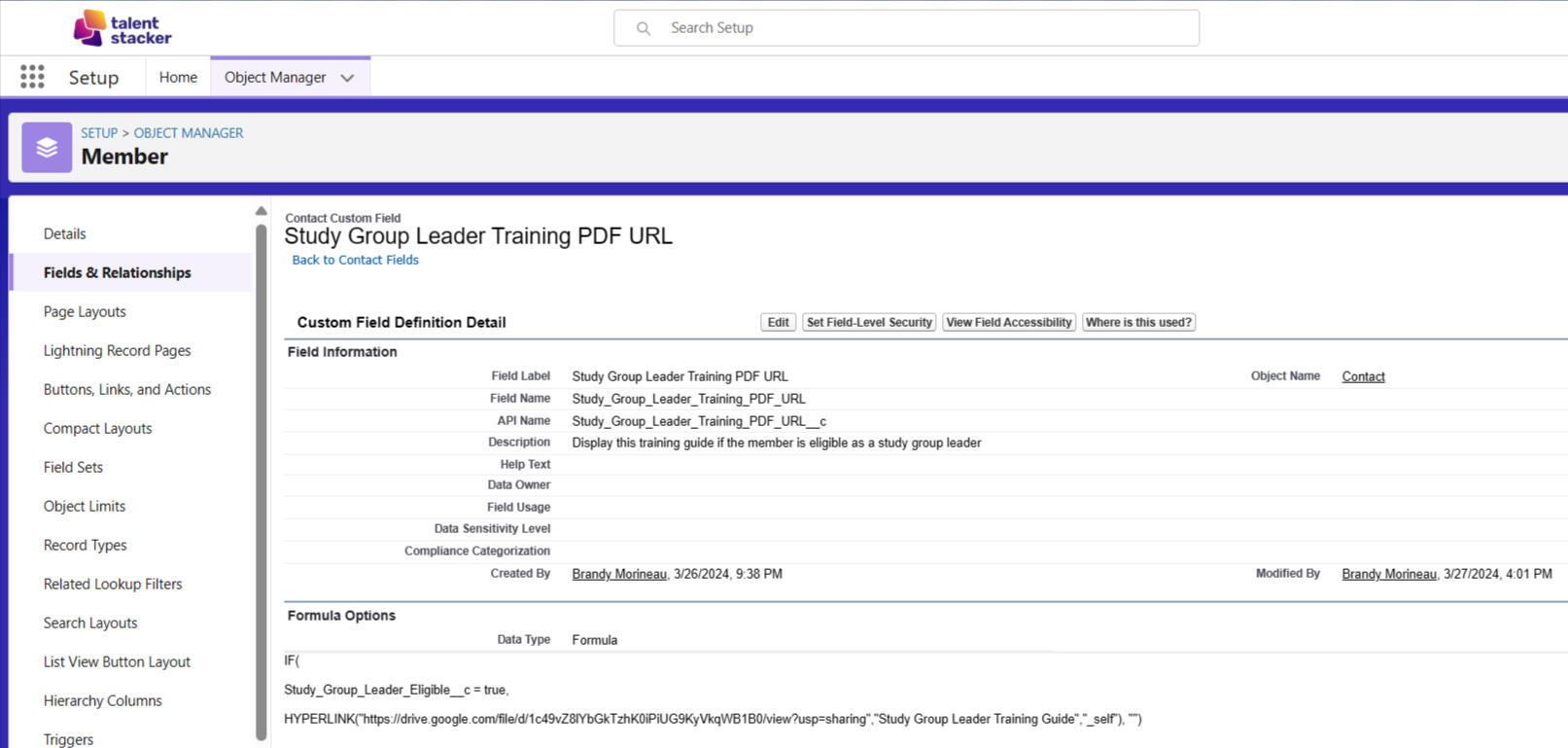Click the sidebar scroll up arrow

coord(261,211)
